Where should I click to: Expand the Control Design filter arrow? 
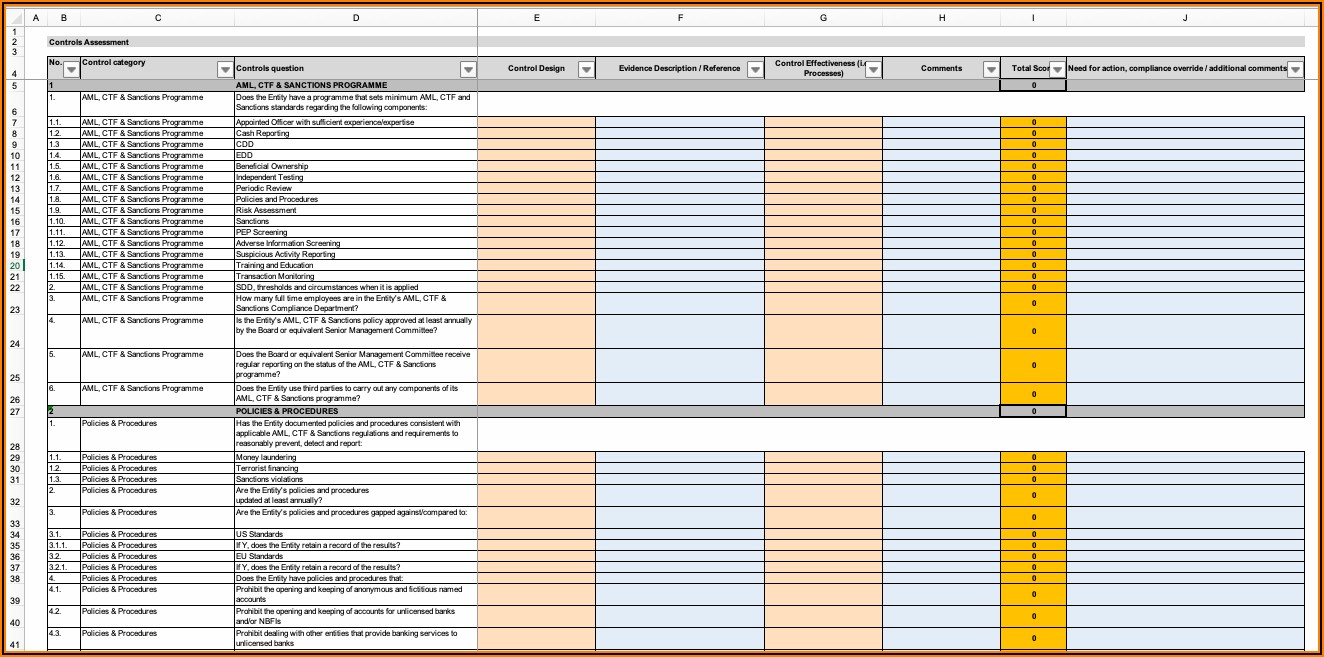(x=586, y=70)
